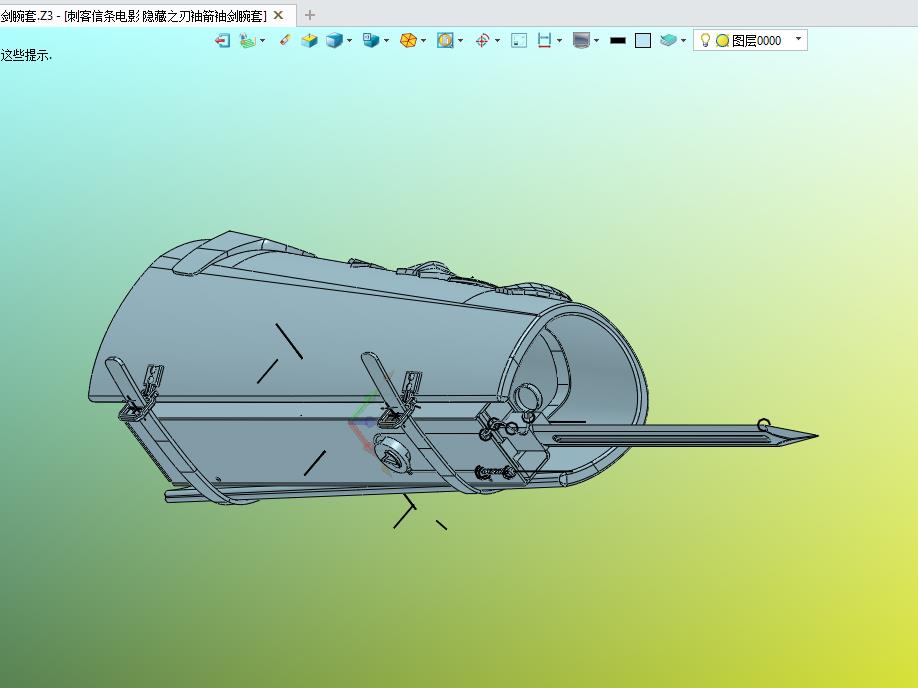The height and width of the screenshot is (688, 918).
Task: Toggle the lightbulb layer visibility icon
Action: point(705,40)
